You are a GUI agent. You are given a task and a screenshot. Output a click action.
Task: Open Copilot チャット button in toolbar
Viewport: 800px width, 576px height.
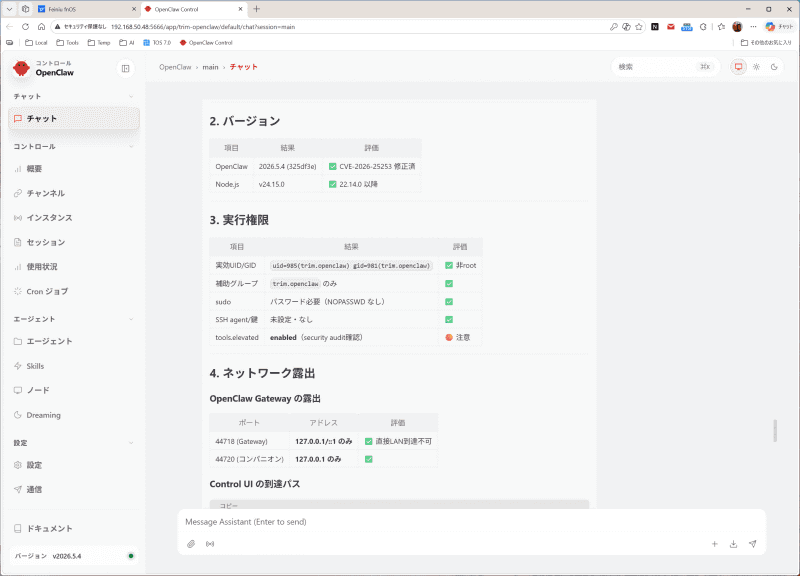(x=779, y=27)
